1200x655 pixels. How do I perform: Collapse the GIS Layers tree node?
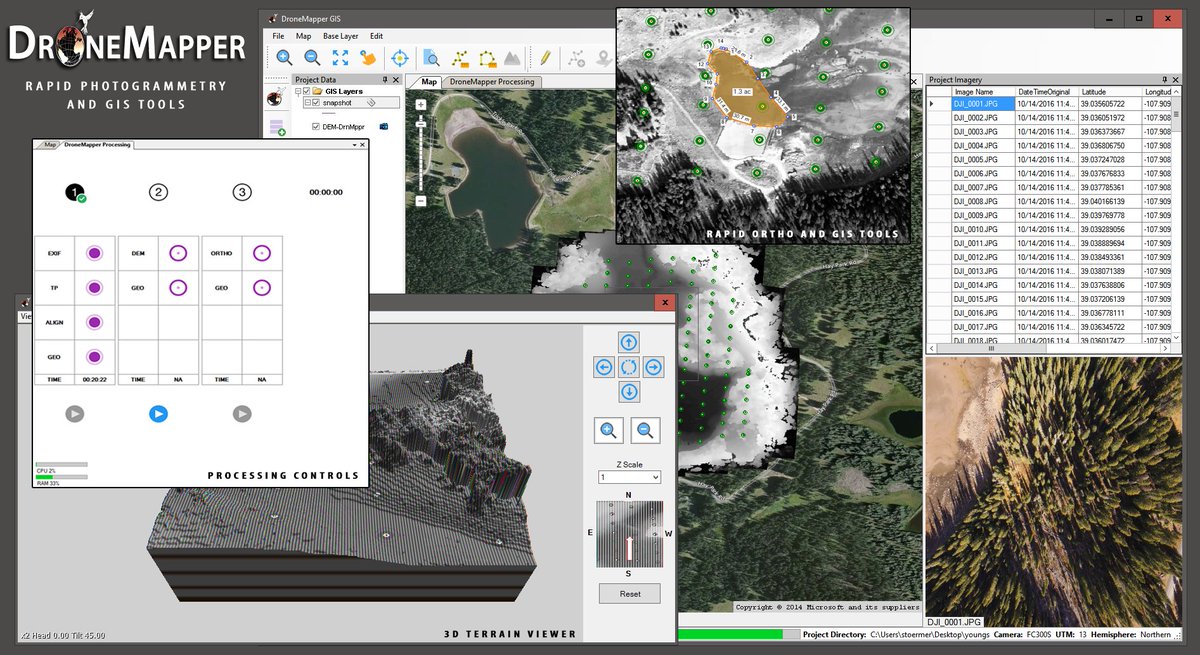[x=298, y=91]
